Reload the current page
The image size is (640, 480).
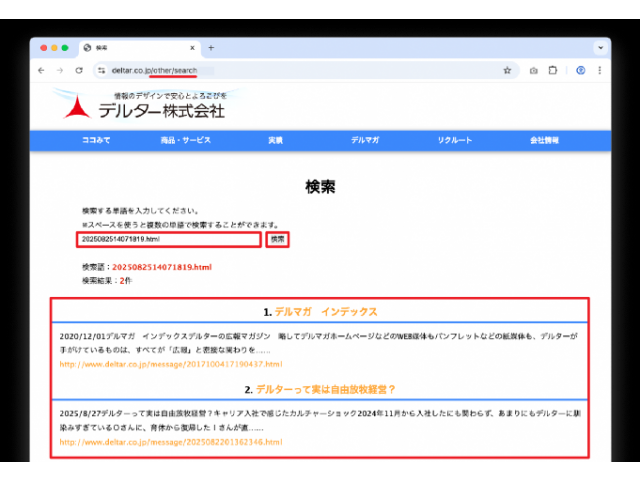[x=79, y=71]
